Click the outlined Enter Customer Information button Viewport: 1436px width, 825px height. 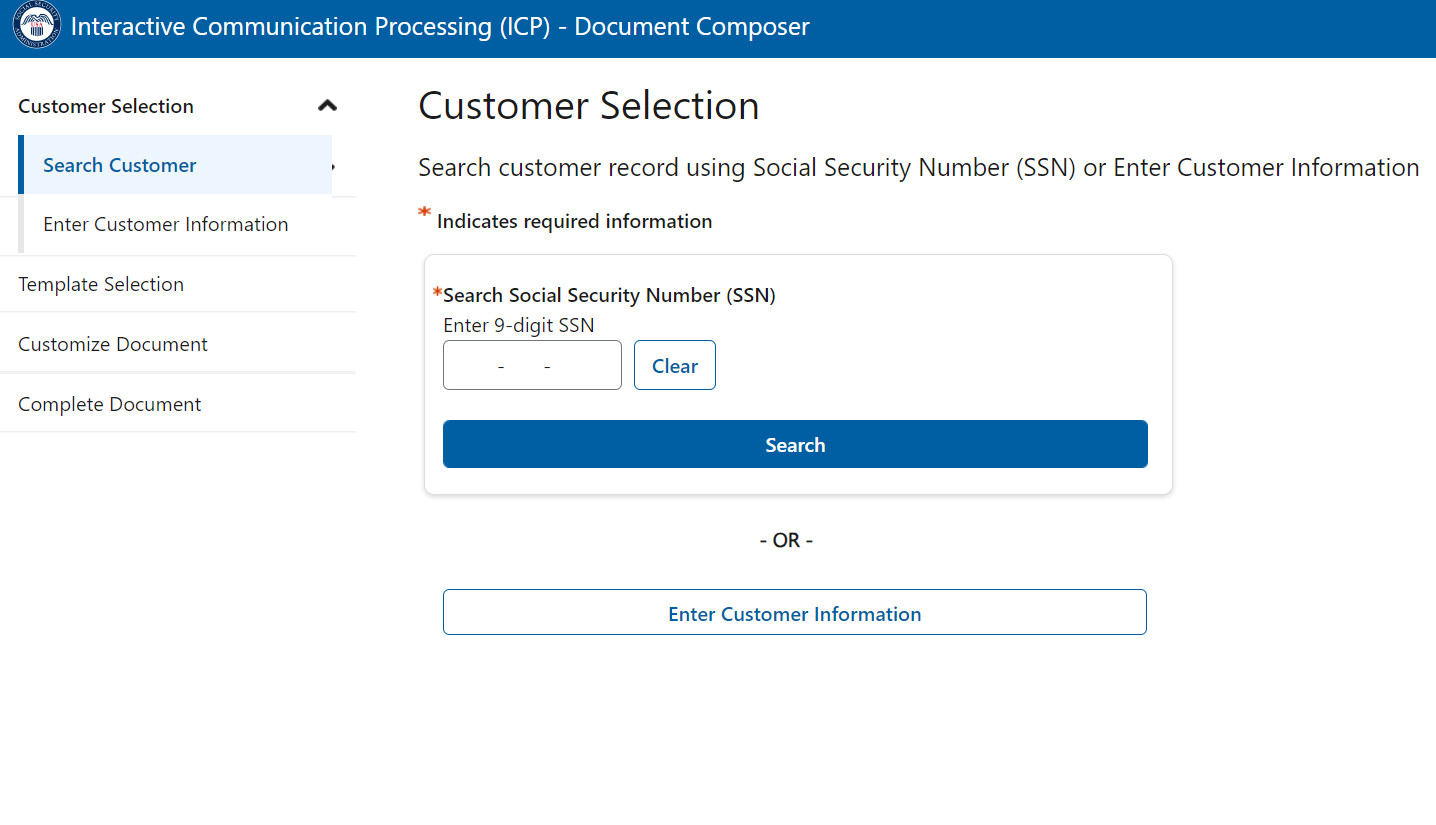(x=795, y=613)
